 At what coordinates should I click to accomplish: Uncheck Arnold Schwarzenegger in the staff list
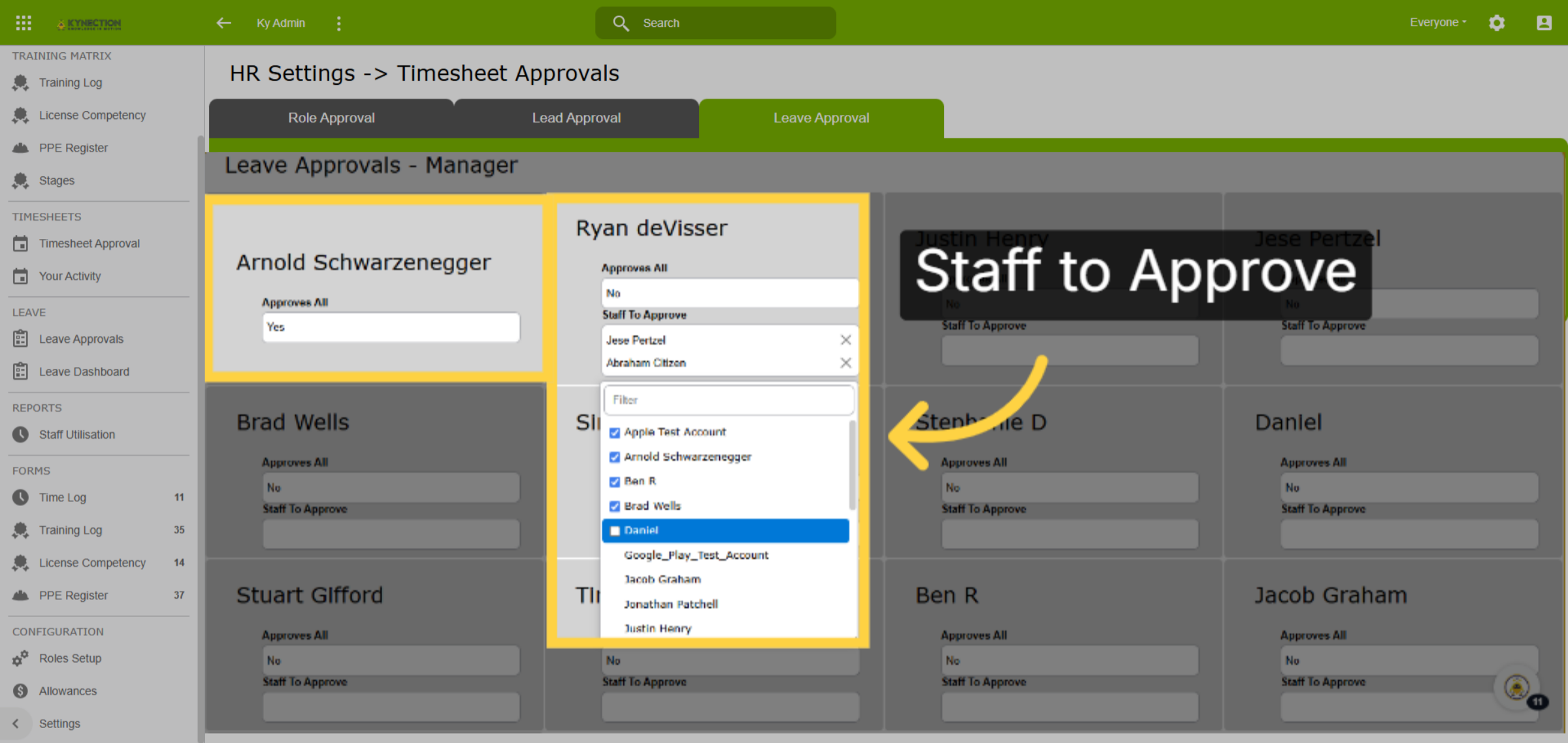614,457
